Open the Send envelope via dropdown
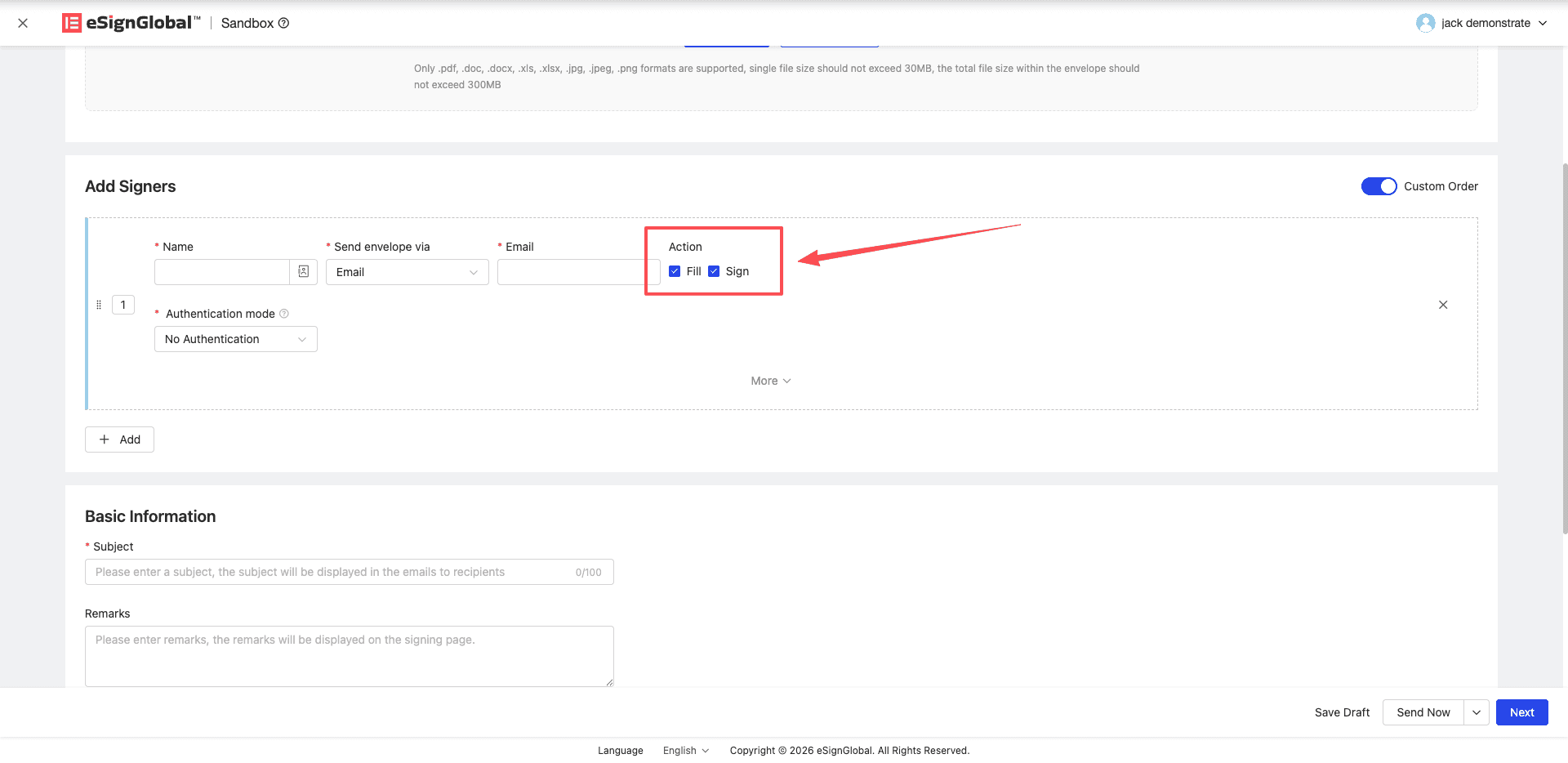The height and width of the screenshot is (763, 1568). (x=407, y=272)
